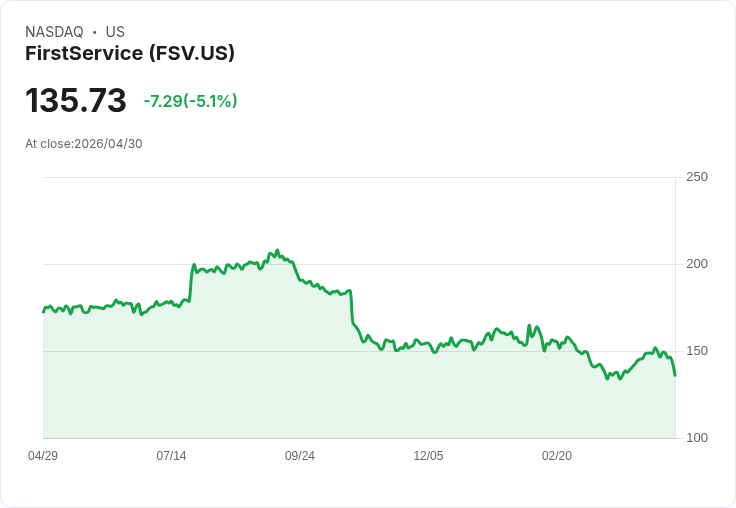Viewport: 736px width, 508px height.
Task: Click the highest peak of the price line
Action: point(277,251)
